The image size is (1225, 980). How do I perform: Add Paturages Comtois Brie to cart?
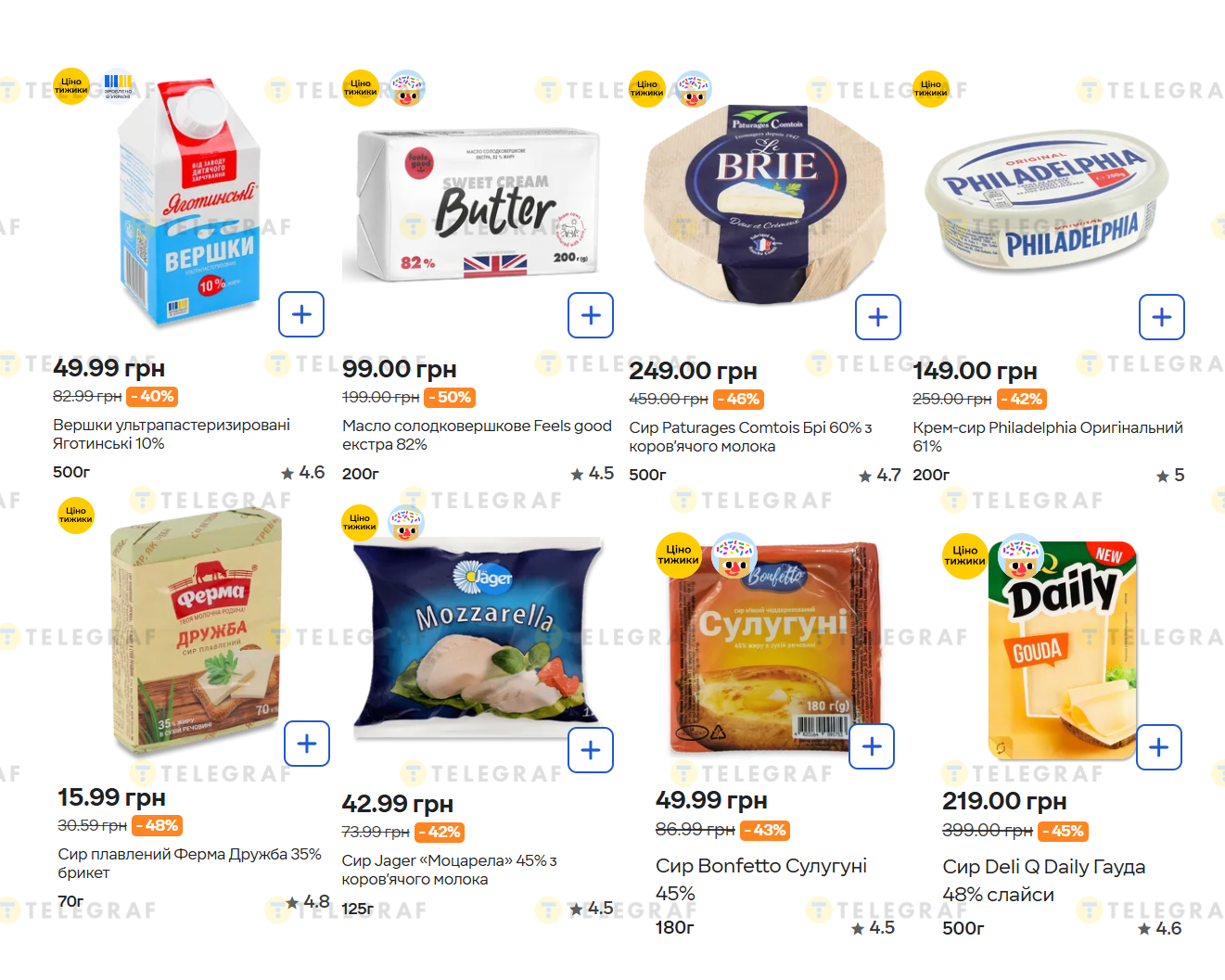pos(877,317)
